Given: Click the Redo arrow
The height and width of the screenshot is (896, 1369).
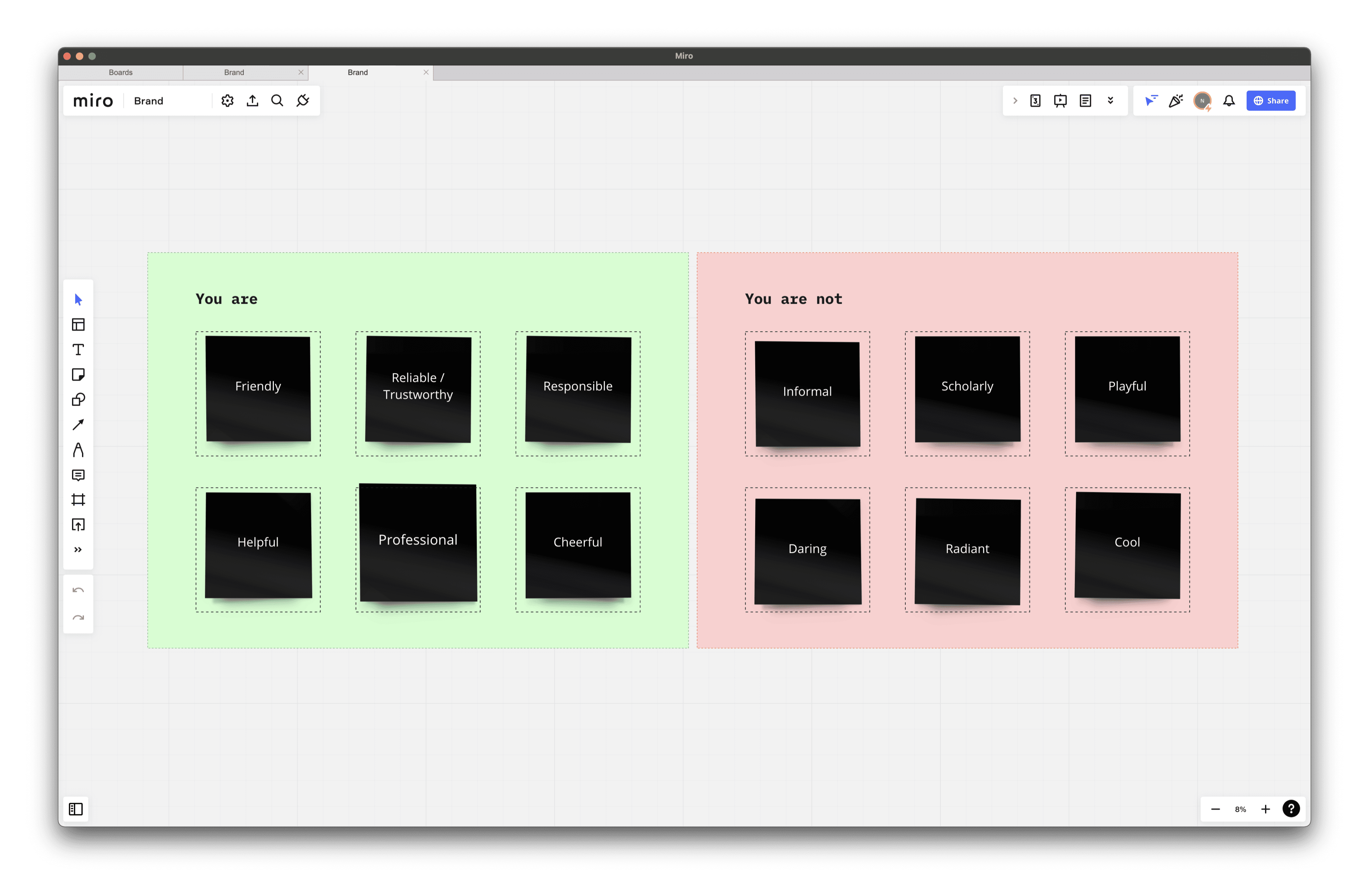Looking at the screenshot, I should [78, 618].
